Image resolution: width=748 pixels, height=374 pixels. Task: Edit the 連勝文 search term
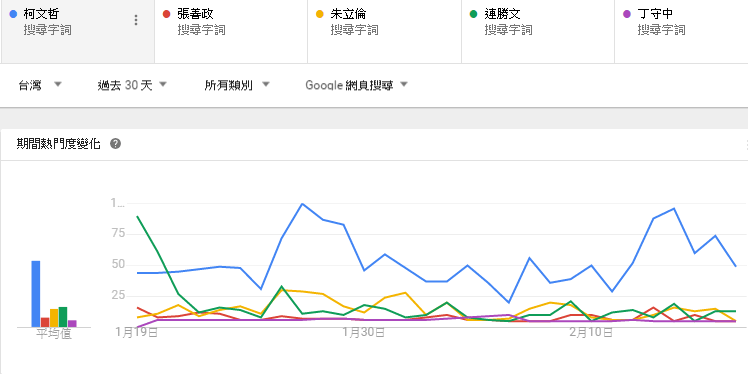[502, 14]
